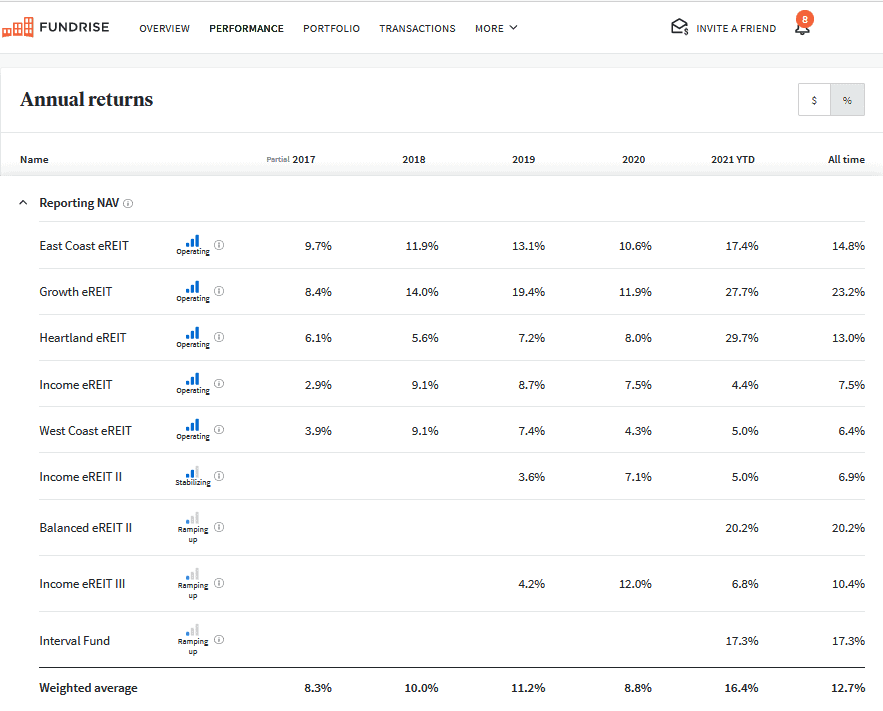This screenshot has width=883, height=711.
Task: Click the invite envelope icon
Action: 680,27
